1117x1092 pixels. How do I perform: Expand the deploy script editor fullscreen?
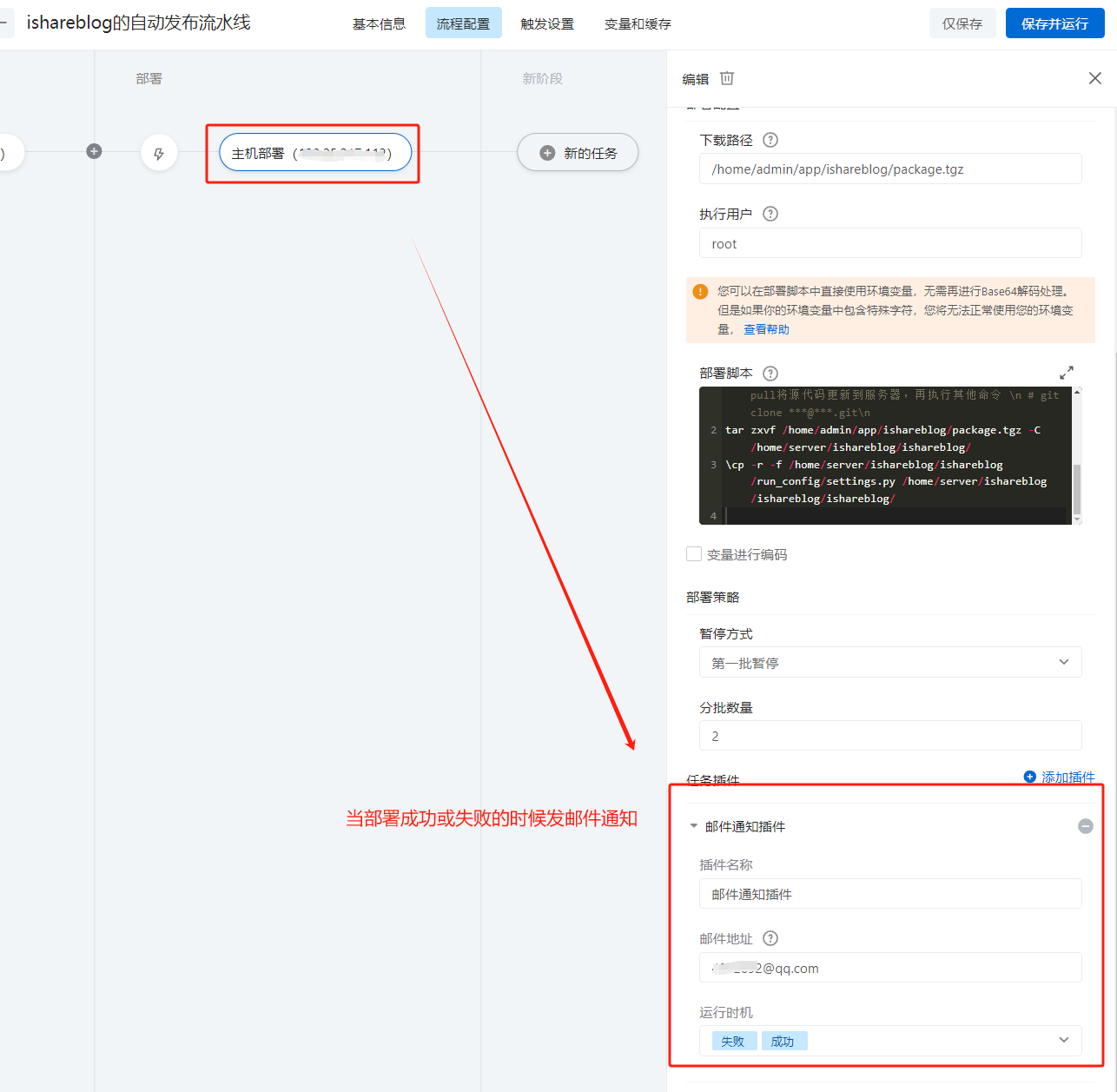(x=1067, y=373)
